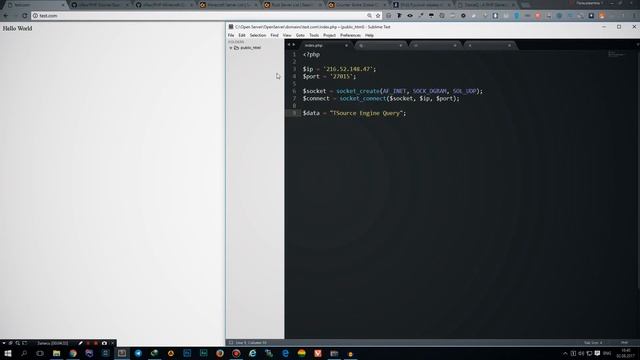The image size is (640, 360).
Task: Open the File menu in Sublime Text
Action: tap(231, 36)
